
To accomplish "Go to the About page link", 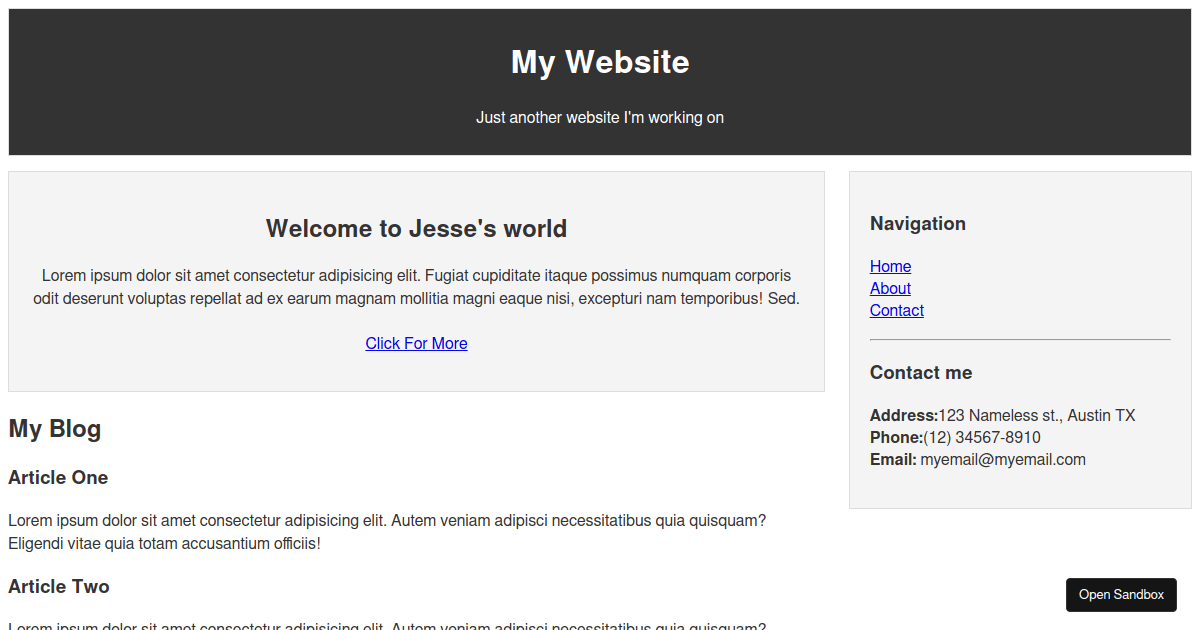I will (890, 288).
